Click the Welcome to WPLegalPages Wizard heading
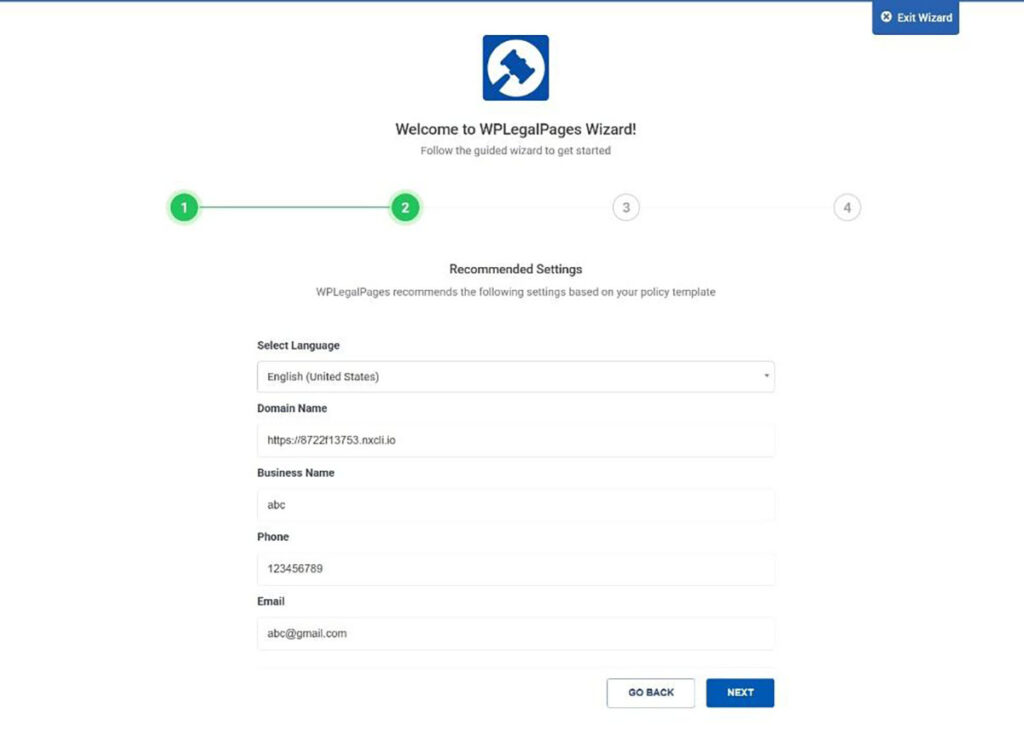Viewport: 1024px width, 738px height. click(x=515, y=129)
